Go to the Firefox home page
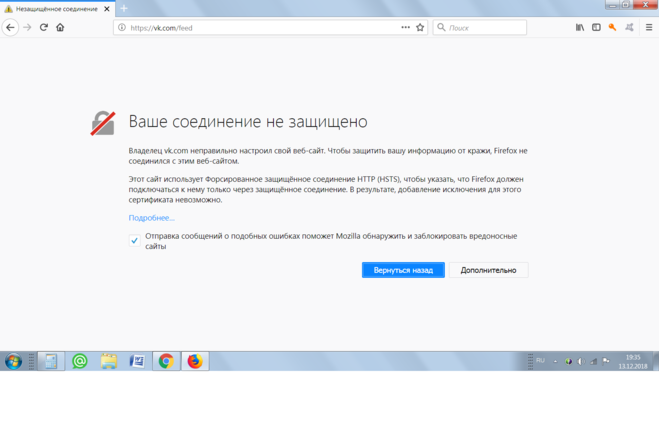This screenshot has width=659, height=441. click(x=60, y=28)
